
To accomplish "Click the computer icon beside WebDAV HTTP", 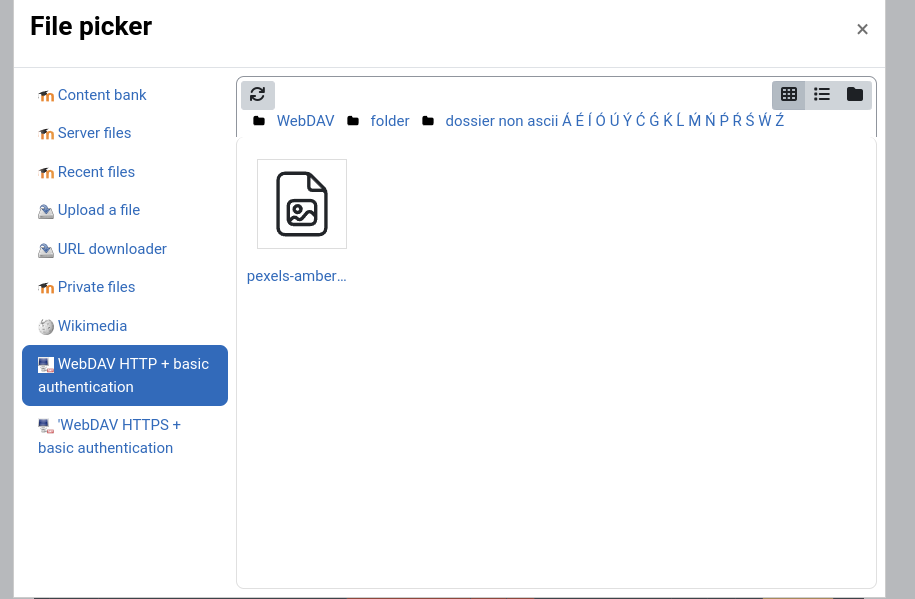I will pos(46,365).
